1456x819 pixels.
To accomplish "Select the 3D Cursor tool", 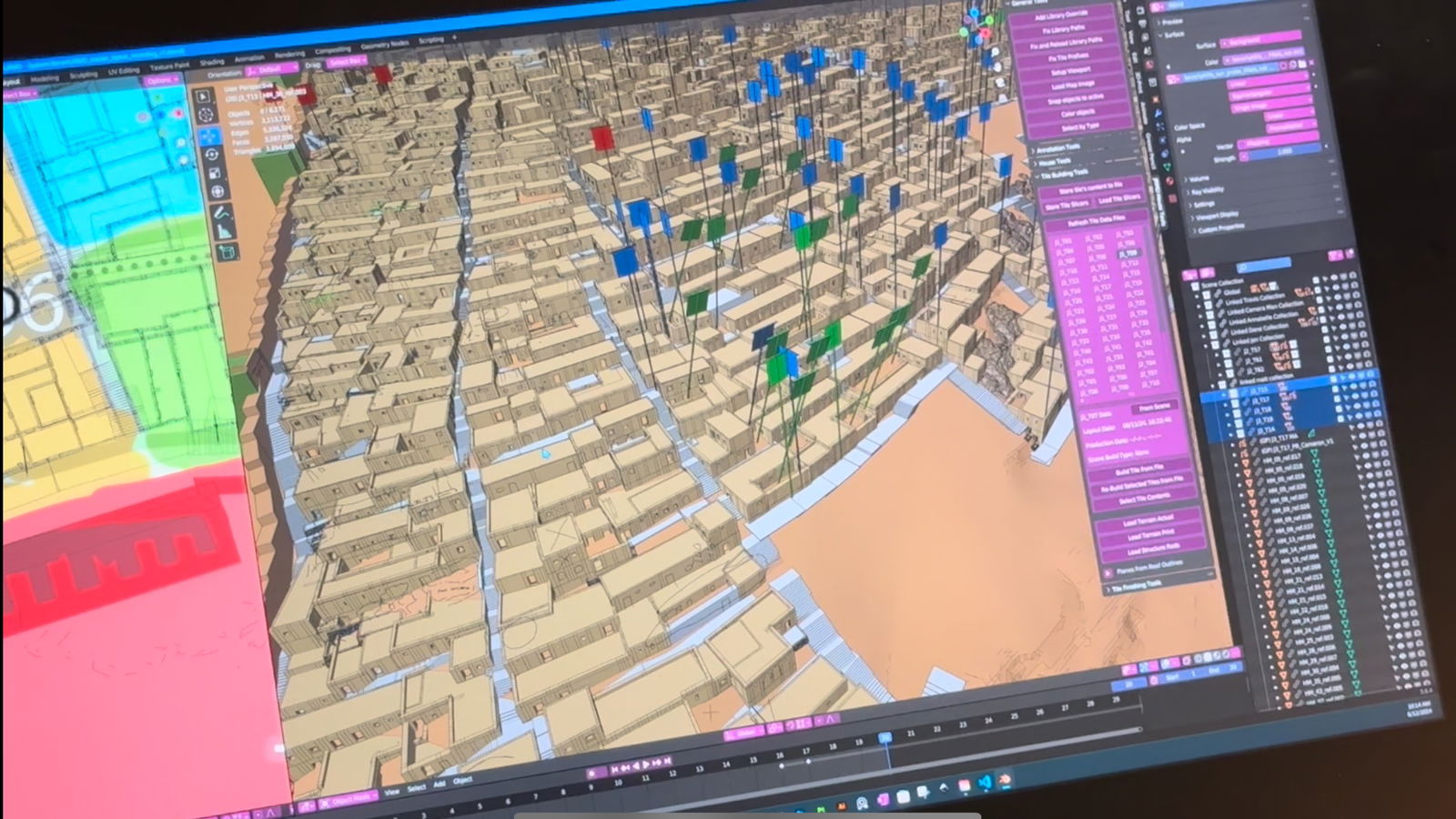I will pos(206,116).
